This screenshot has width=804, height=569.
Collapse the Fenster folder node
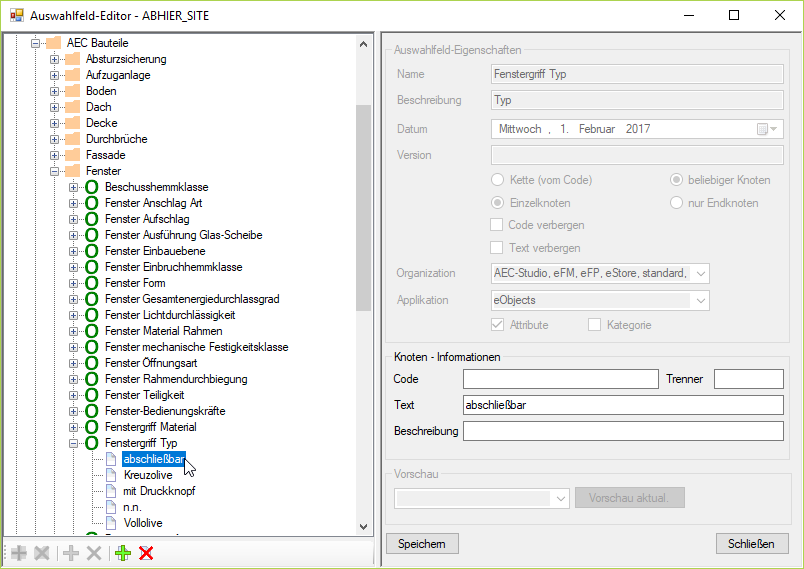coord(54,171)
